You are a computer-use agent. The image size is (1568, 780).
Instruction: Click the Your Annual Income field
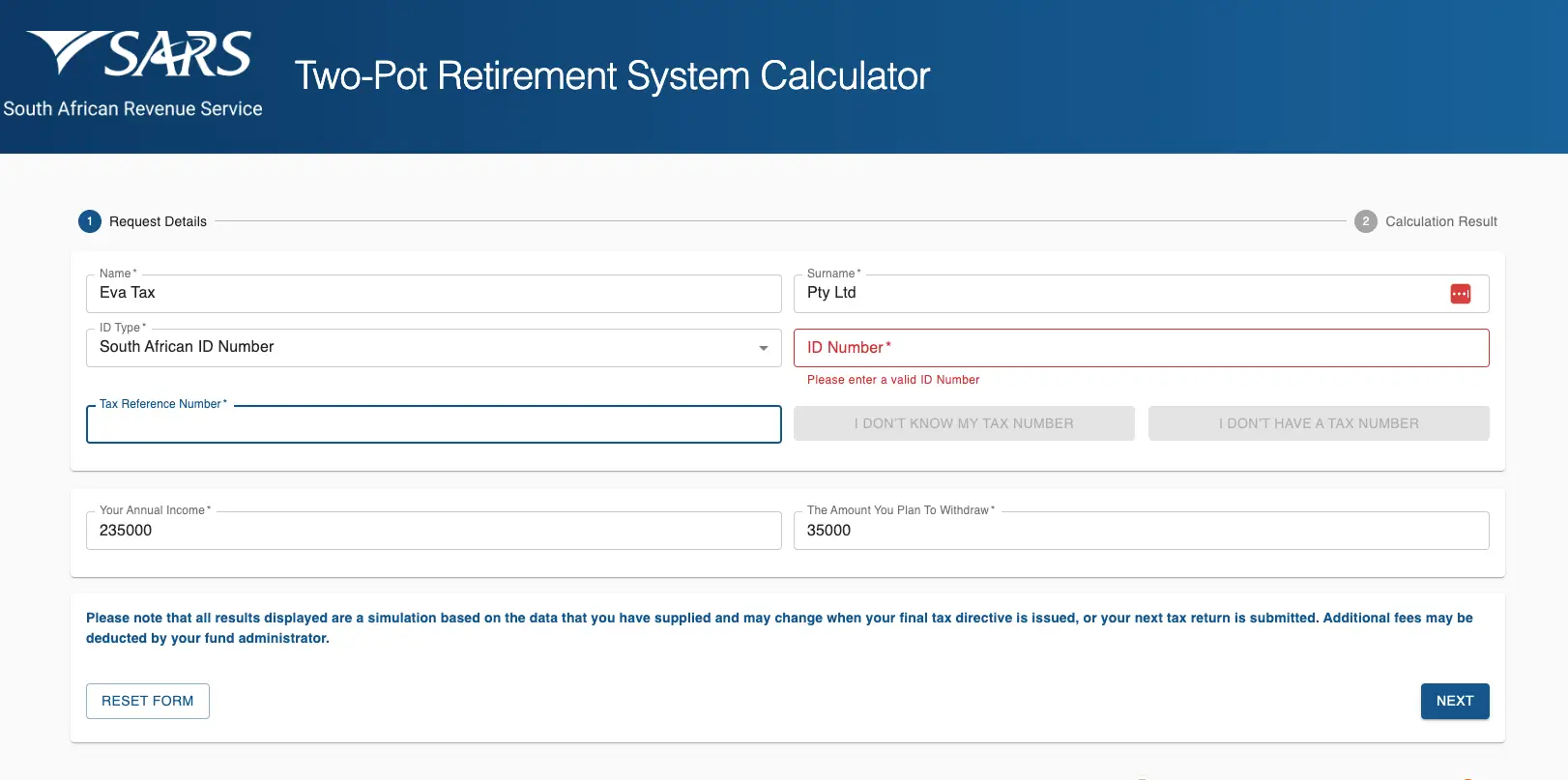pyautogui.click(x=433, y=531)
